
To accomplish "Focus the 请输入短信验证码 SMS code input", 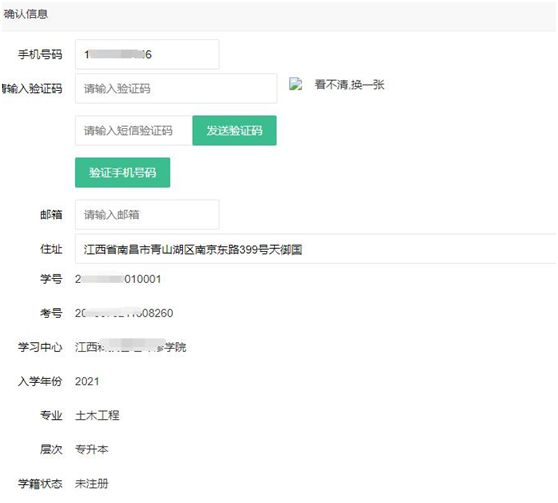I will (x=134, y=130).
